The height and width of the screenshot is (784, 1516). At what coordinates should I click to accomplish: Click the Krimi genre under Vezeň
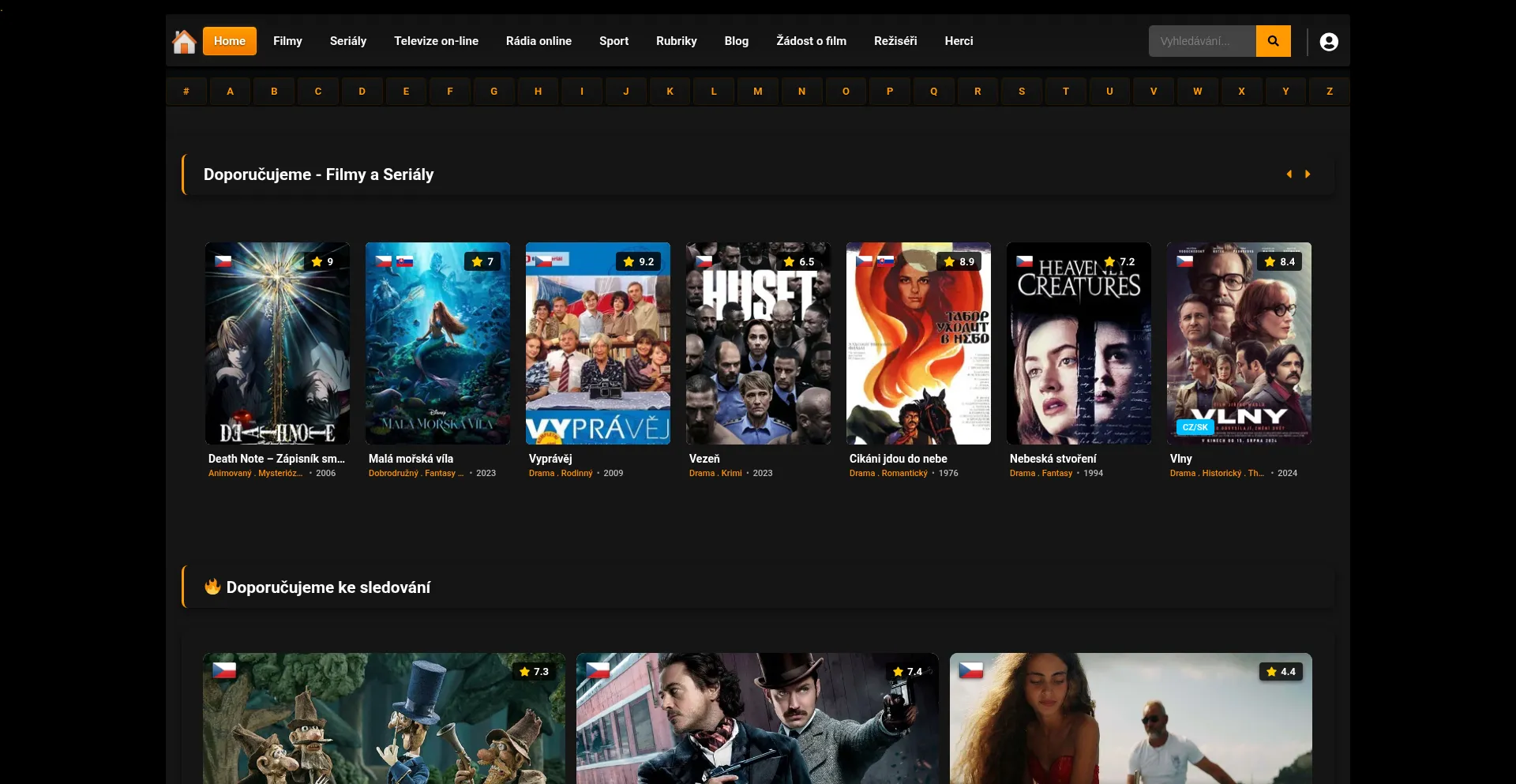pyautogui.click(x=731, y=474)
